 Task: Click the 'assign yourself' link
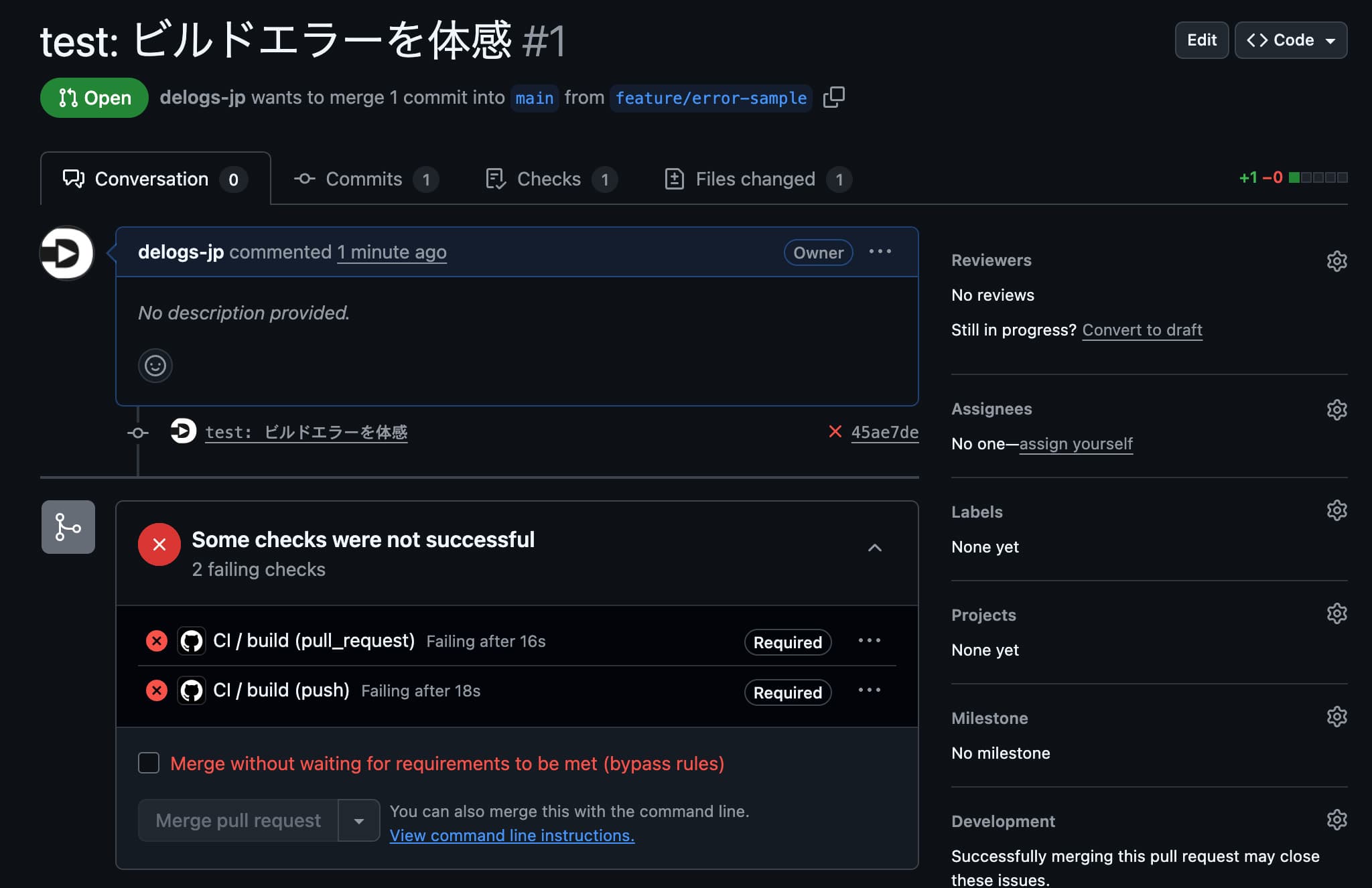(1076, 443)
